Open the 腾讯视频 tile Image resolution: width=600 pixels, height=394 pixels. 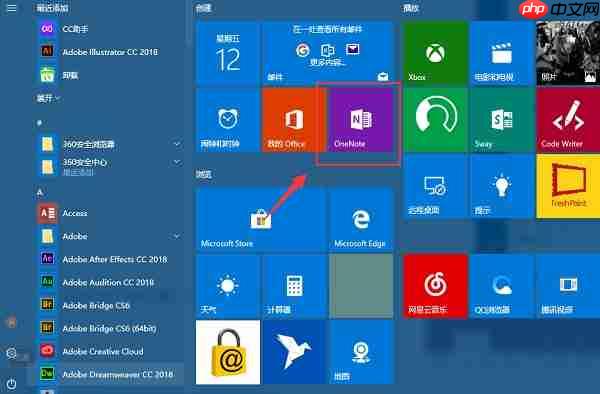pyautogui.click(x=568, y=287)
